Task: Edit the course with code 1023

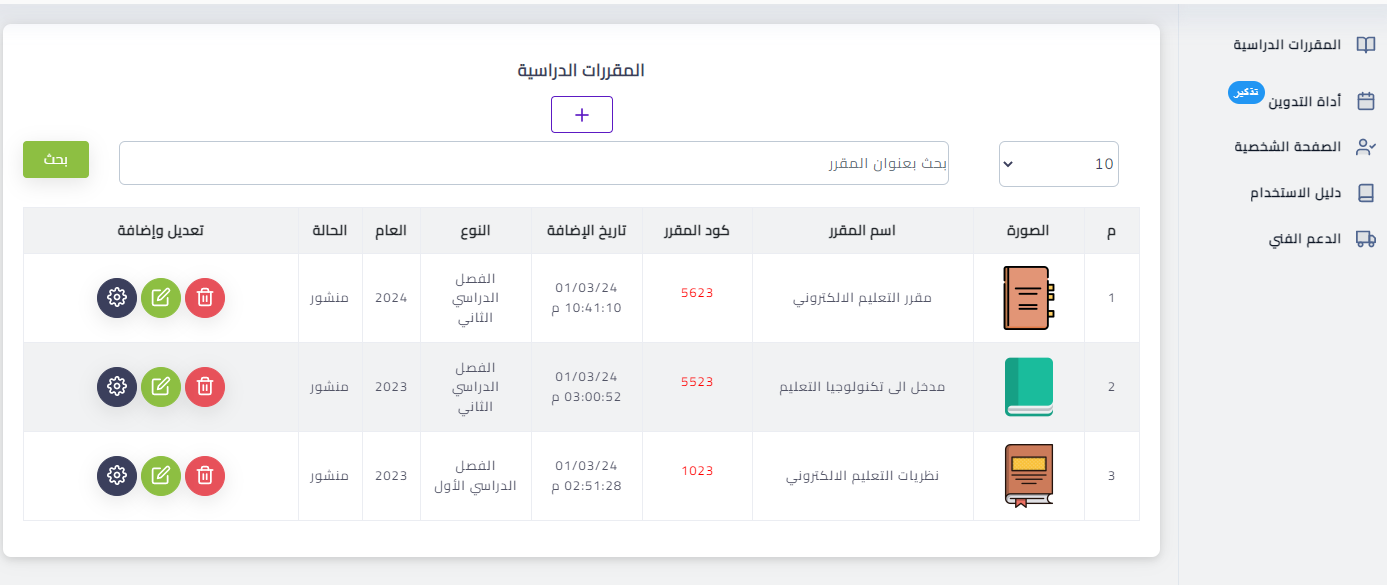Action: point(161,475)
